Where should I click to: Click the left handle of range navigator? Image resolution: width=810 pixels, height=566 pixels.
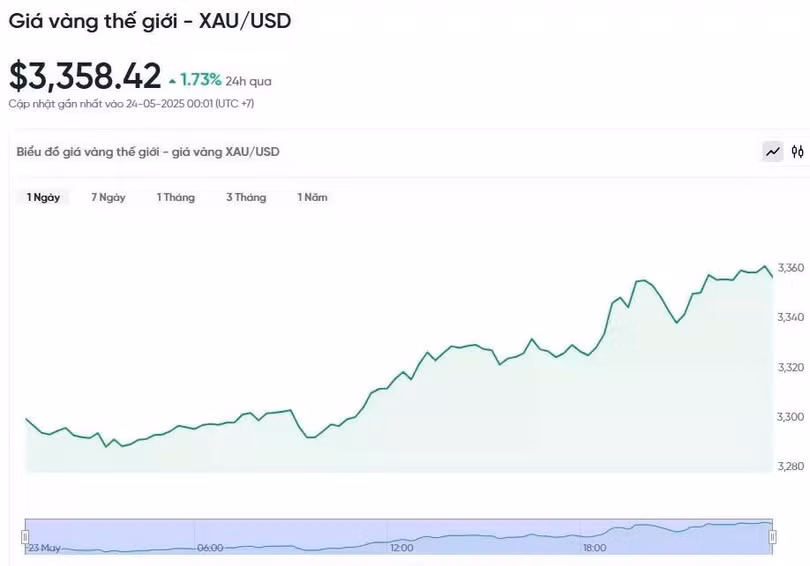point(25,537)
